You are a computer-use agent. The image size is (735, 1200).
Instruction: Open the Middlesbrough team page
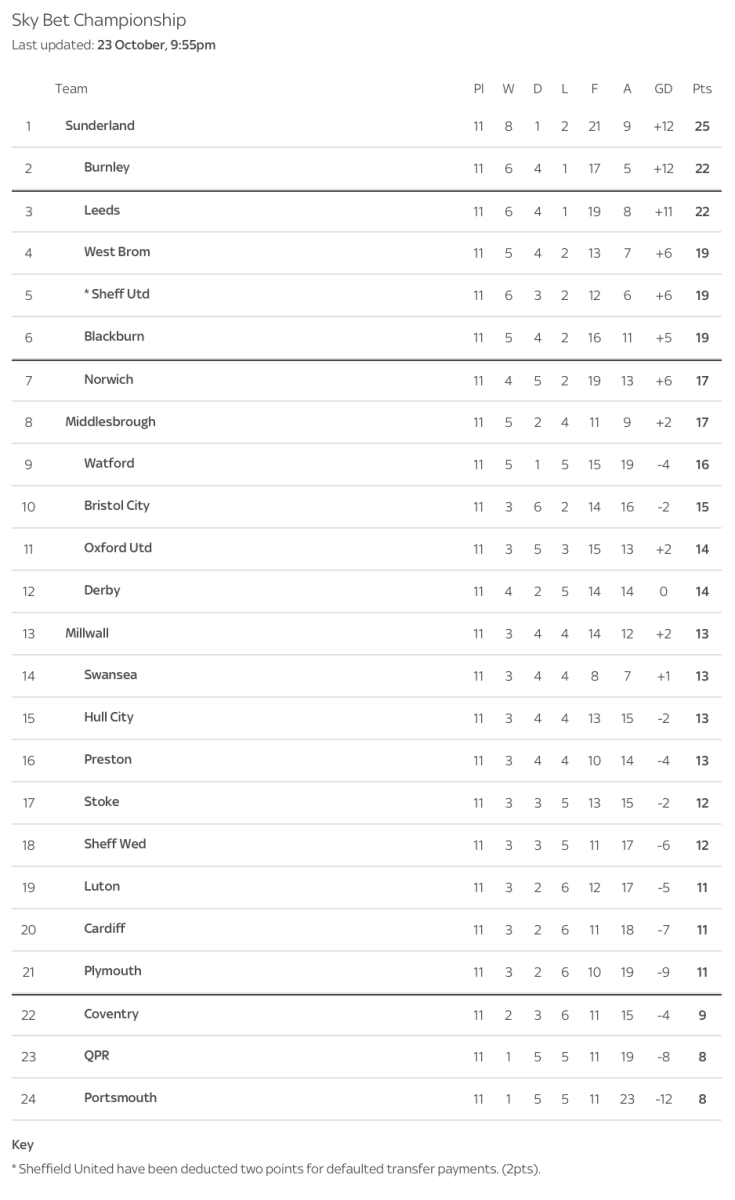pos(110,422)
